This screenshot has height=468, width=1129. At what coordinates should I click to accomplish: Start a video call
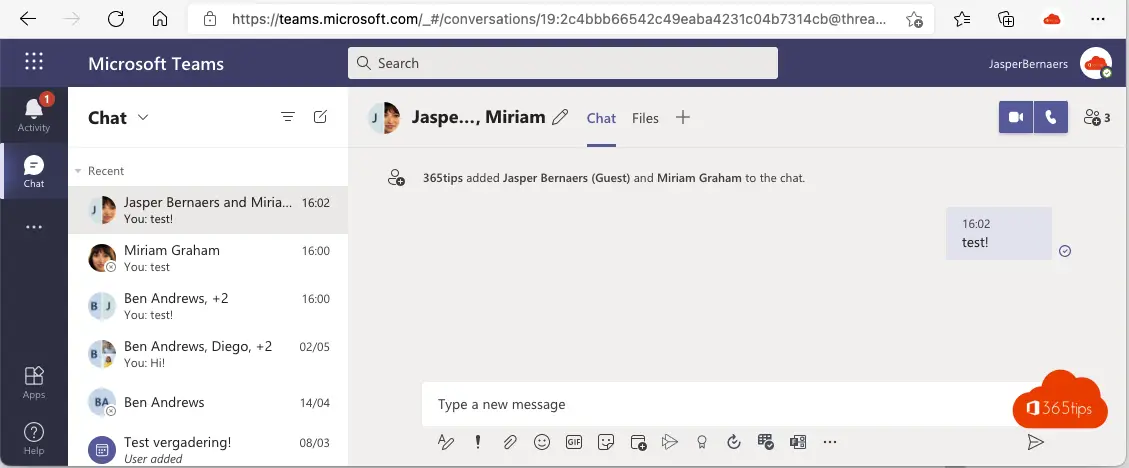click(1016, 117)
